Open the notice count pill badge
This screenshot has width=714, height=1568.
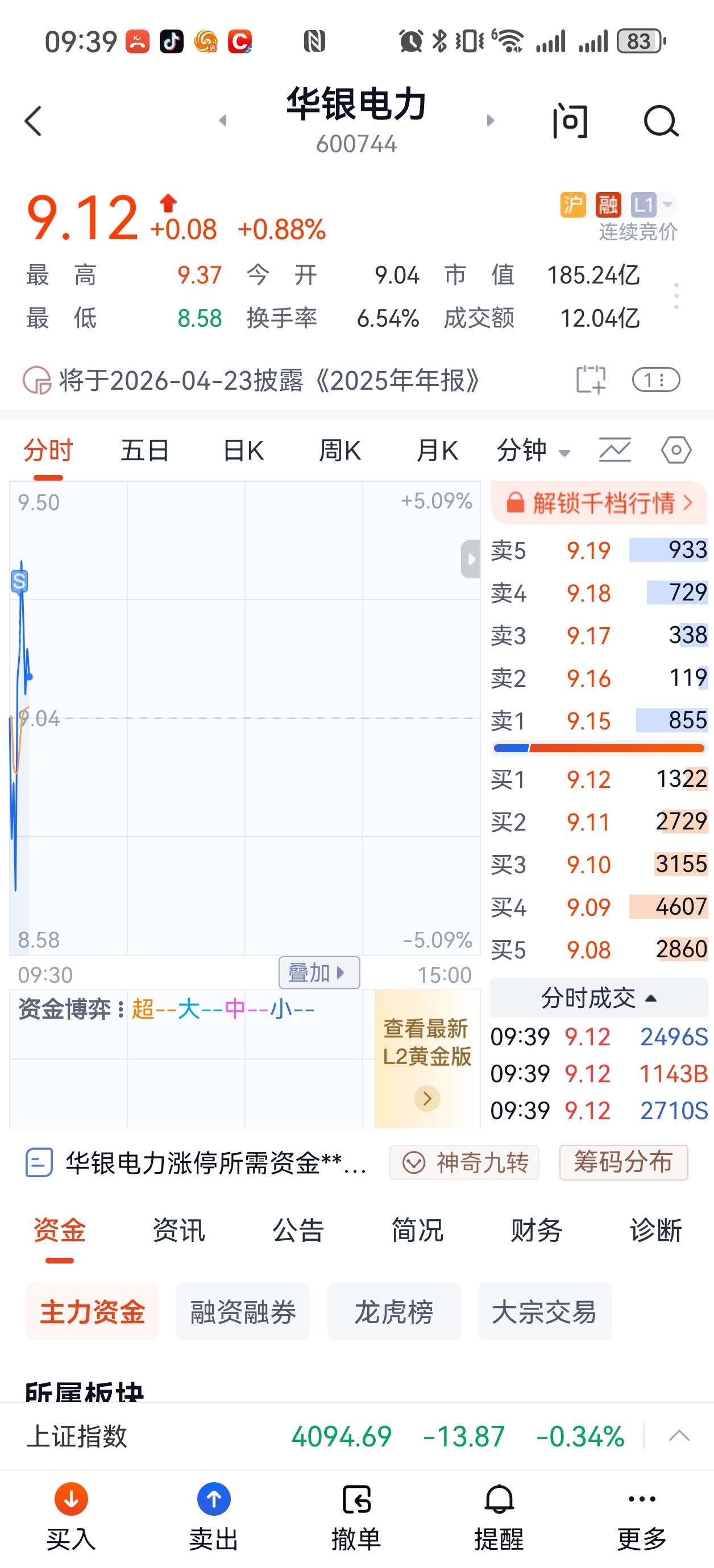[656, 380]
